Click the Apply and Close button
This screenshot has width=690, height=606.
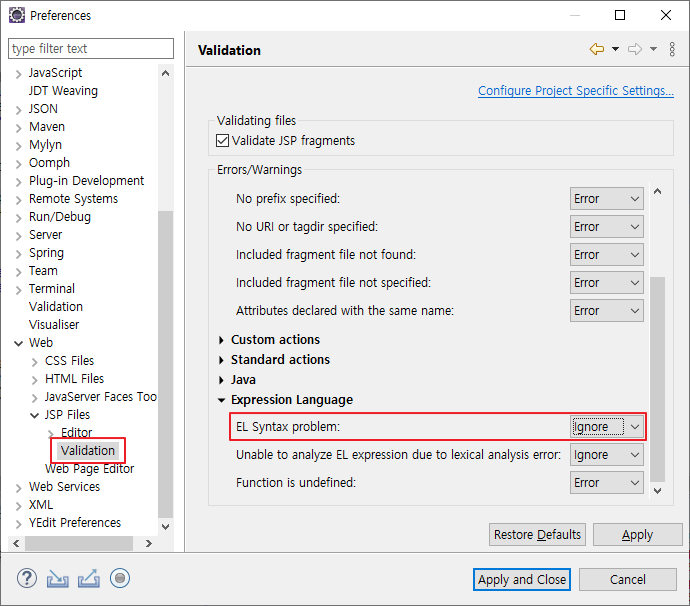pyautogui.click(x=521, y=579)
